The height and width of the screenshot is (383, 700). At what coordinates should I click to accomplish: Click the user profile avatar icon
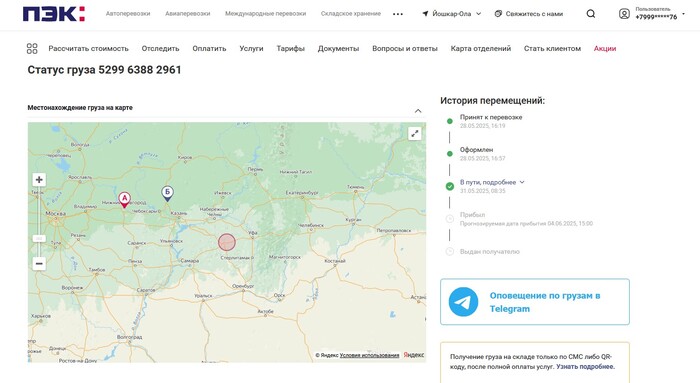pyautogui.click(x=624, y=14)
